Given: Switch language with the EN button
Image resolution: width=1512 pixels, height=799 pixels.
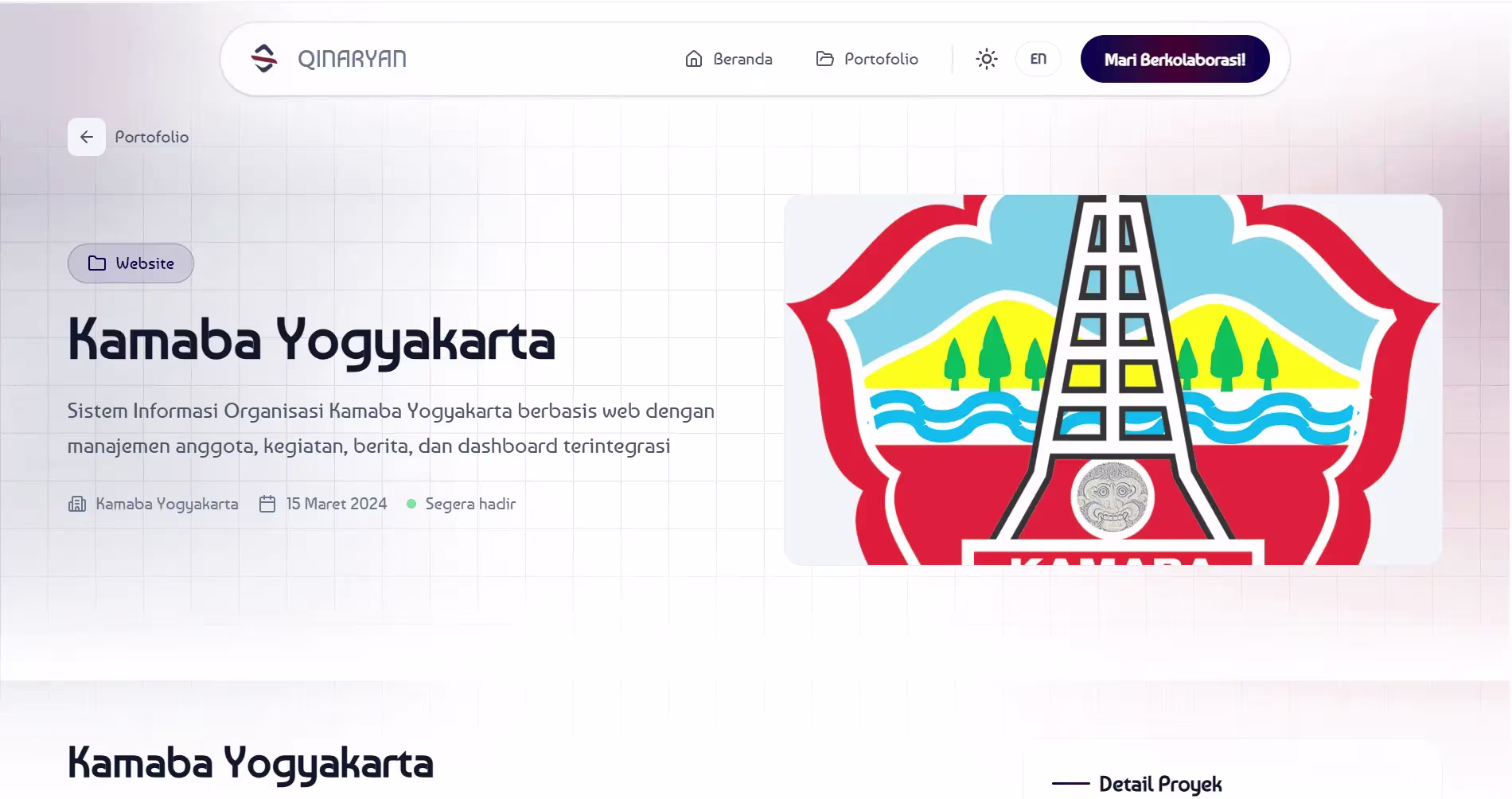Looking at the screenshot, I should 1039,59.
